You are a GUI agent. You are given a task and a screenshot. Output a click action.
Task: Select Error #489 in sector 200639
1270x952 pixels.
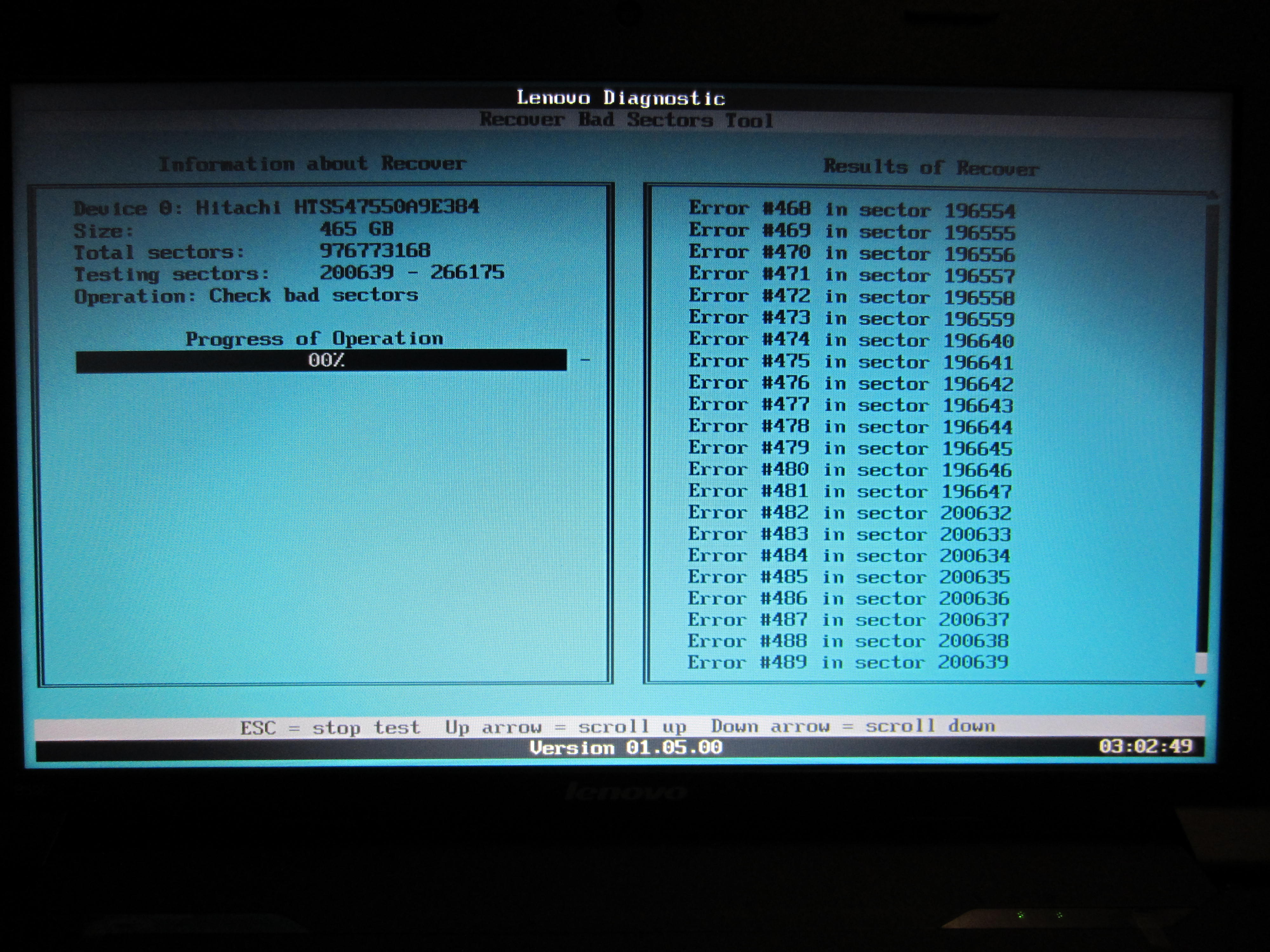click(847, 662)
